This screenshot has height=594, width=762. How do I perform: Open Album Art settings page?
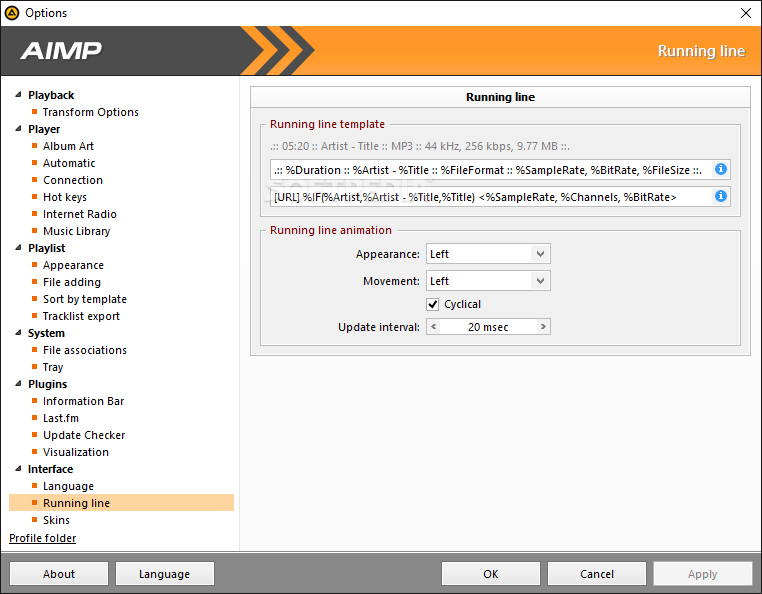pos(68,146)
